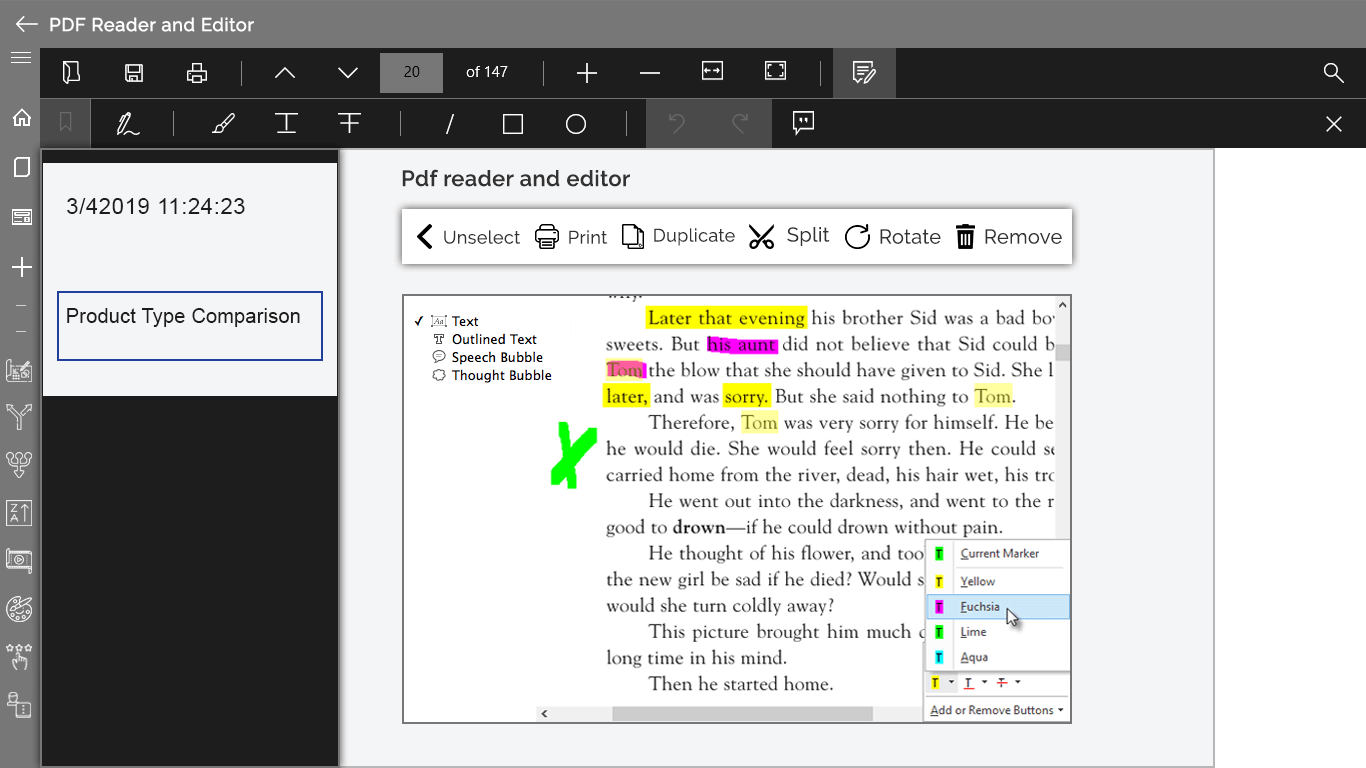The width and height of the screenshot is (1366, 768).
Task: Toggle the annotation edit mode button
Action: 864,72
